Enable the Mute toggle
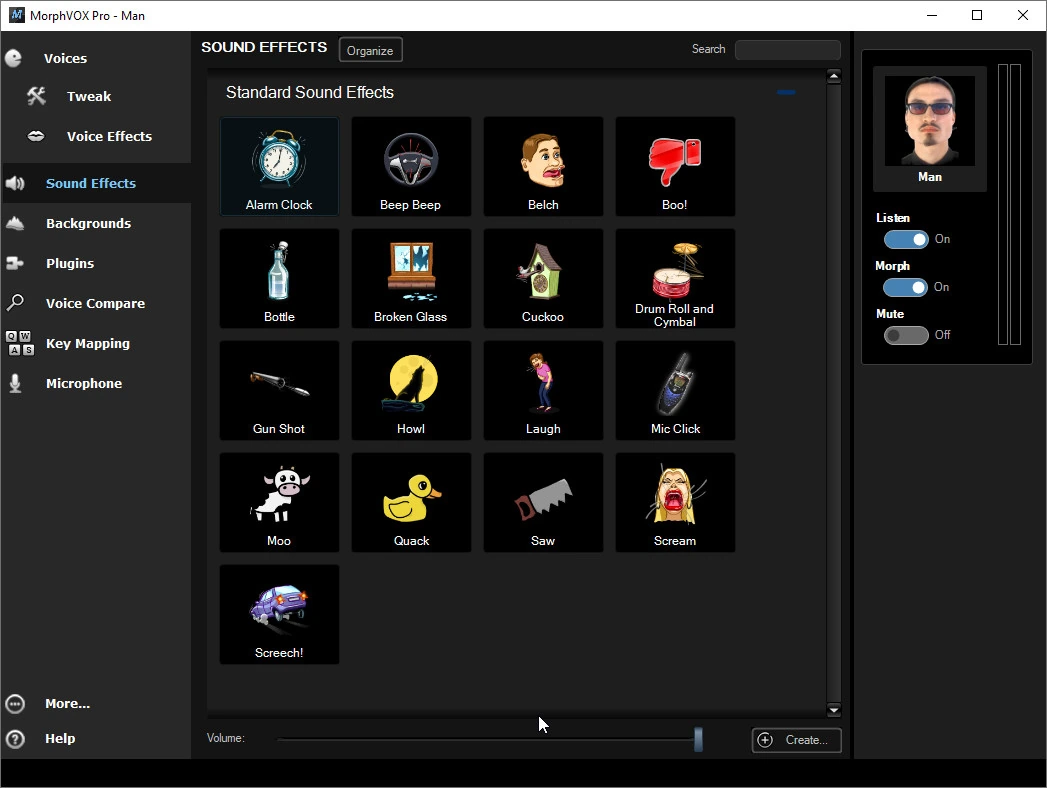Image resolution: width=1047 pixels, height=788 pixels. click(906, 335)
